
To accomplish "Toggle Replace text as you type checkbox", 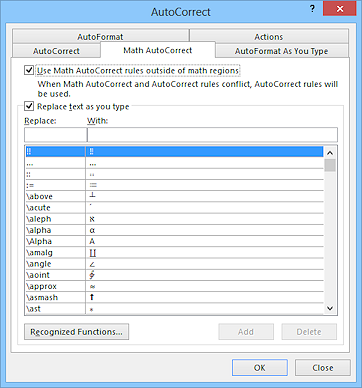I will pos(29,106).
